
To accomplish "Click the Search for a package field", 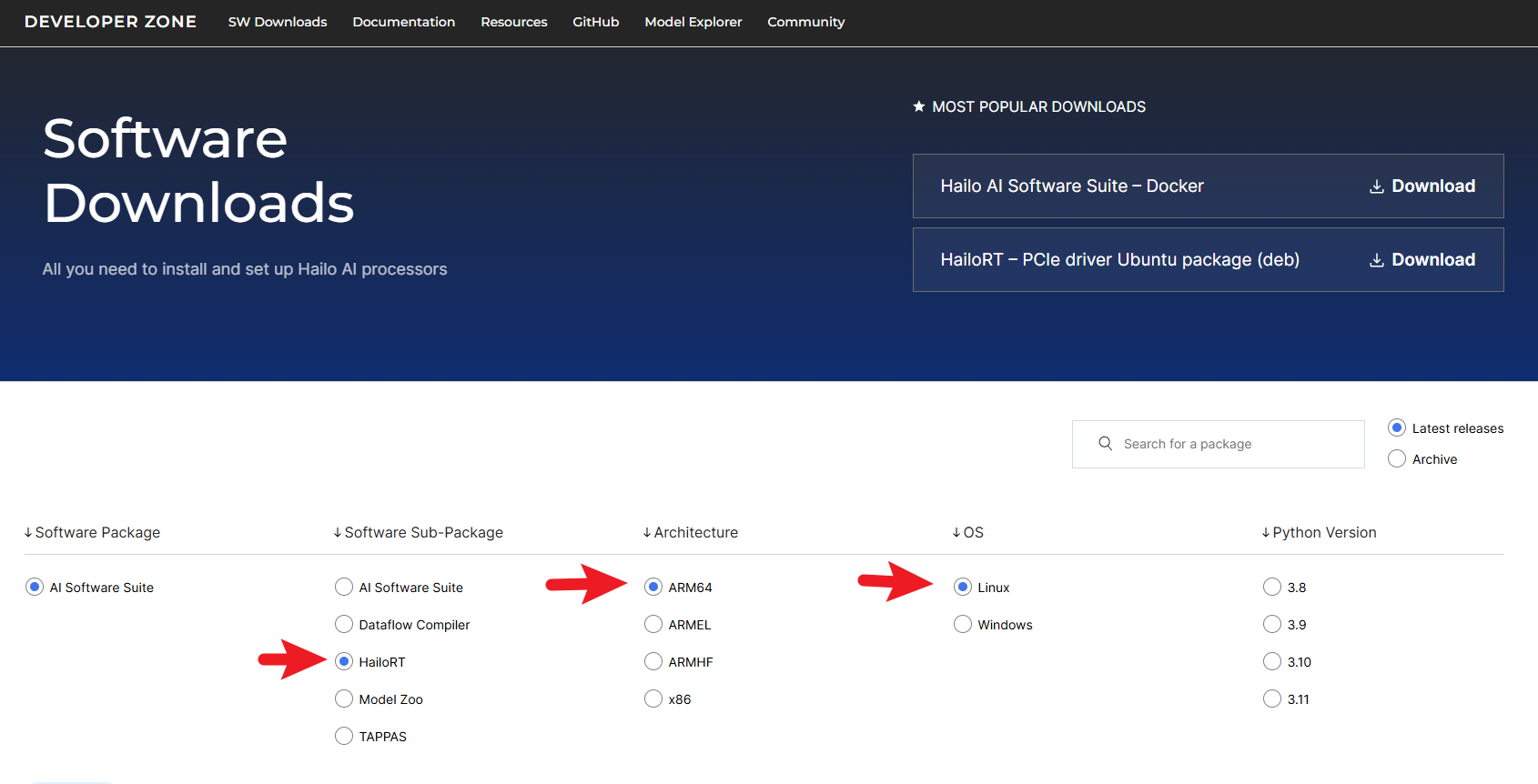I will click(1219, 444).
